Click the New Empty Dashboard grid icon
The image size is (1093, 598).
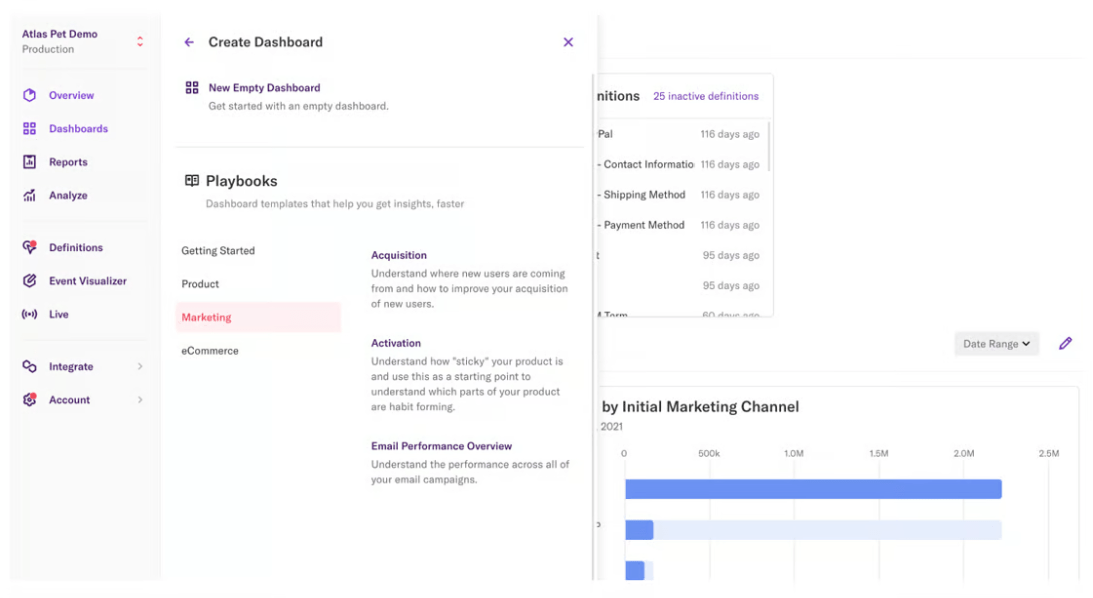(x=192, y=88)
